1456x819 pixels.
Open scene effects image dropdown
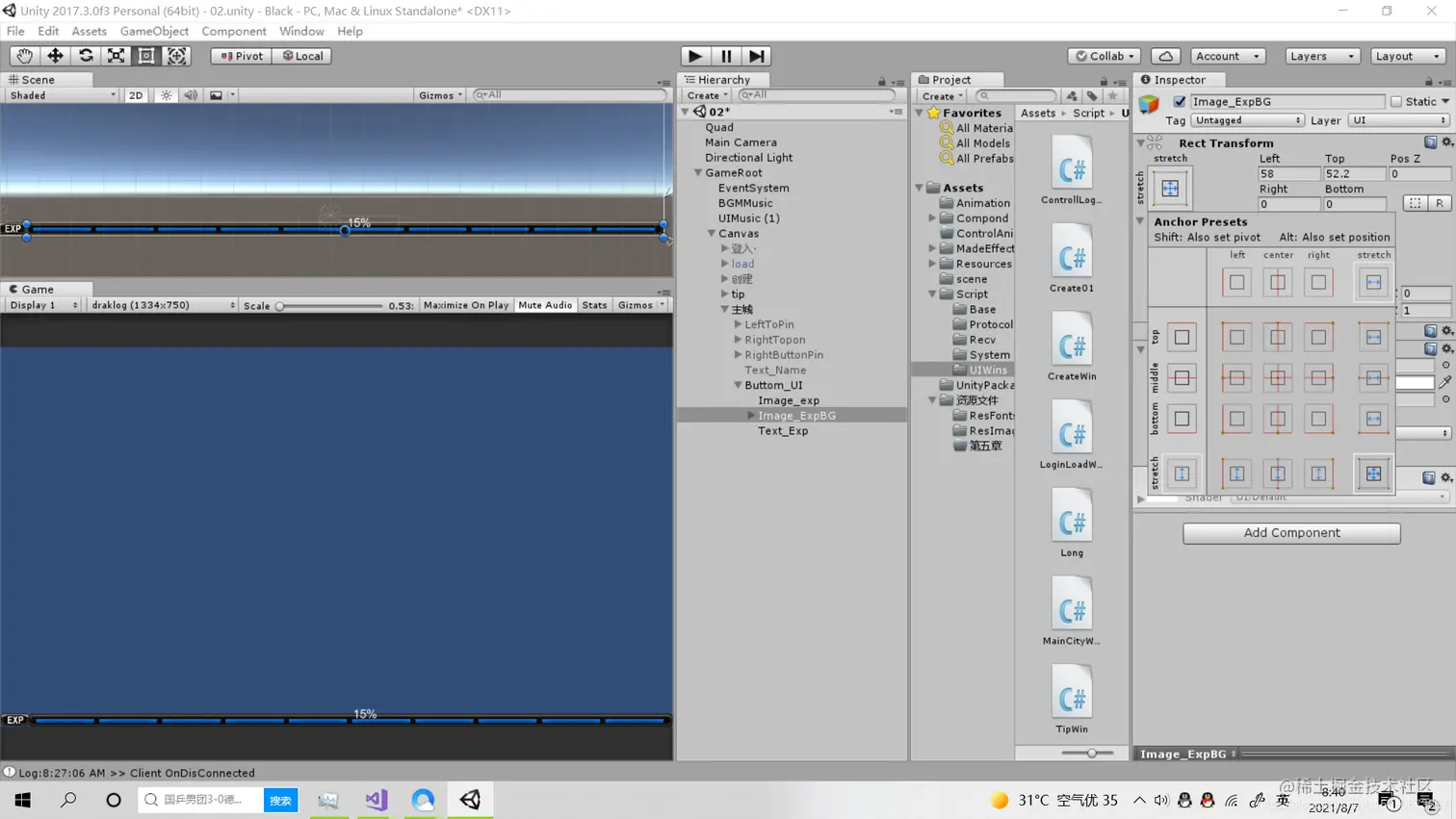coord(221,95)
